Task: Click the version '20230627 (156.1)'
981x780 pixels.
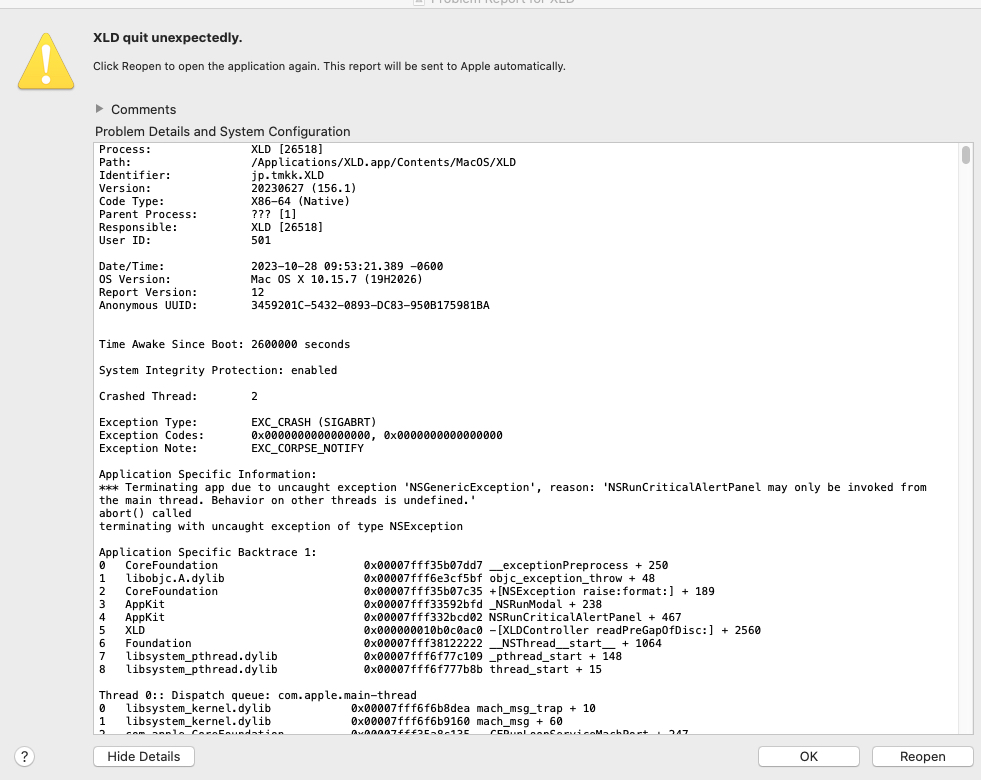Action: (303, 188)
